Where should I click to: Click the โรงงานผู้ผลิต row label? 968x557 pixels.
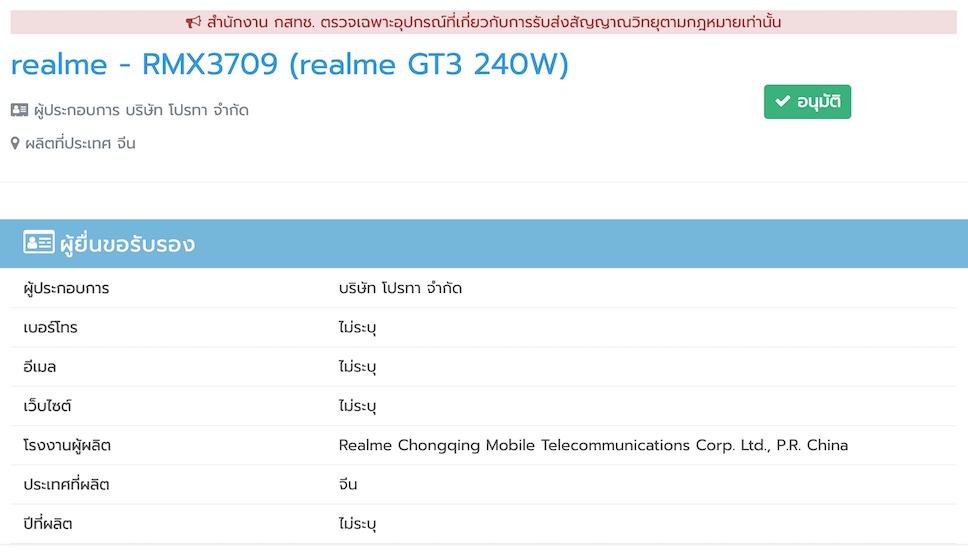click(67, 445)
